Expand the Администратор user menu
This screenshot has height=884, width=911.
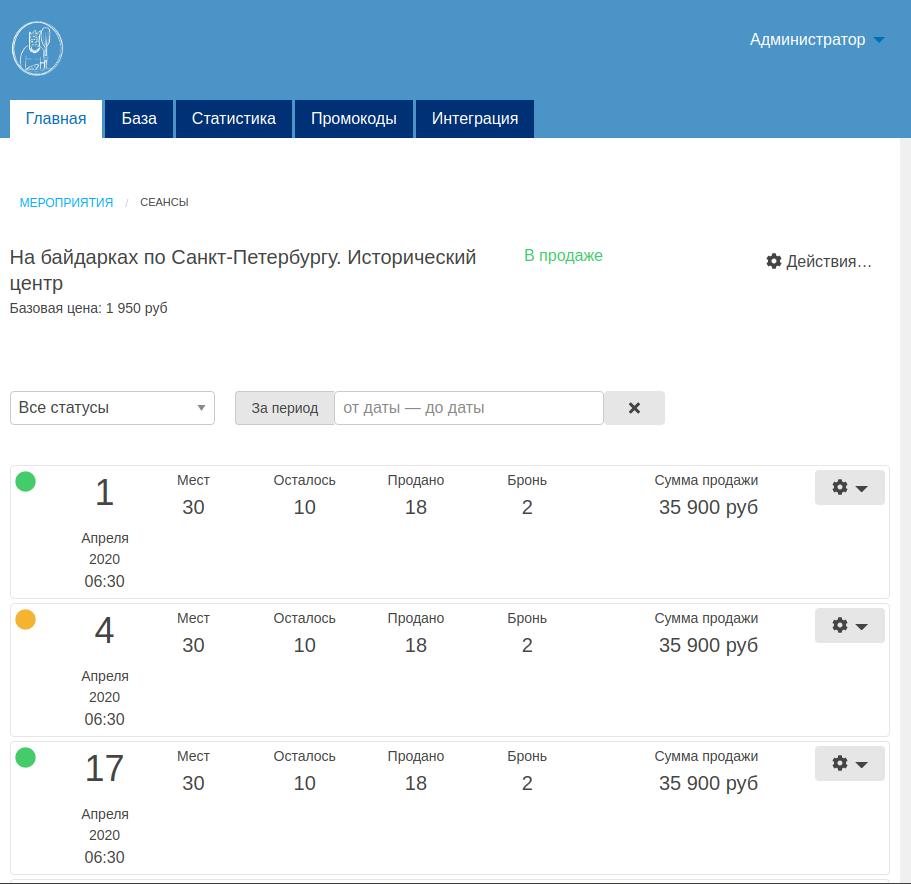click(x=816, y=40)
